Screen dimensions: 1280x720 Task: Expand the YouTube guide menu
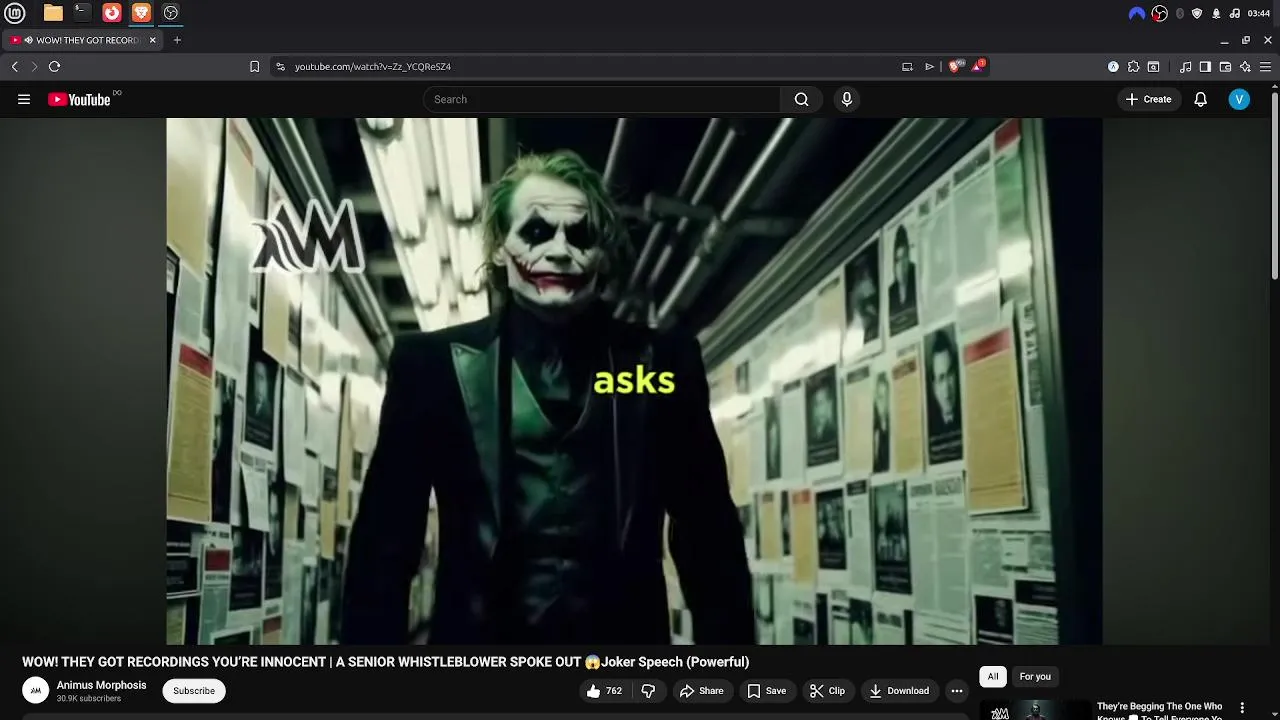(x=24, y=99)
